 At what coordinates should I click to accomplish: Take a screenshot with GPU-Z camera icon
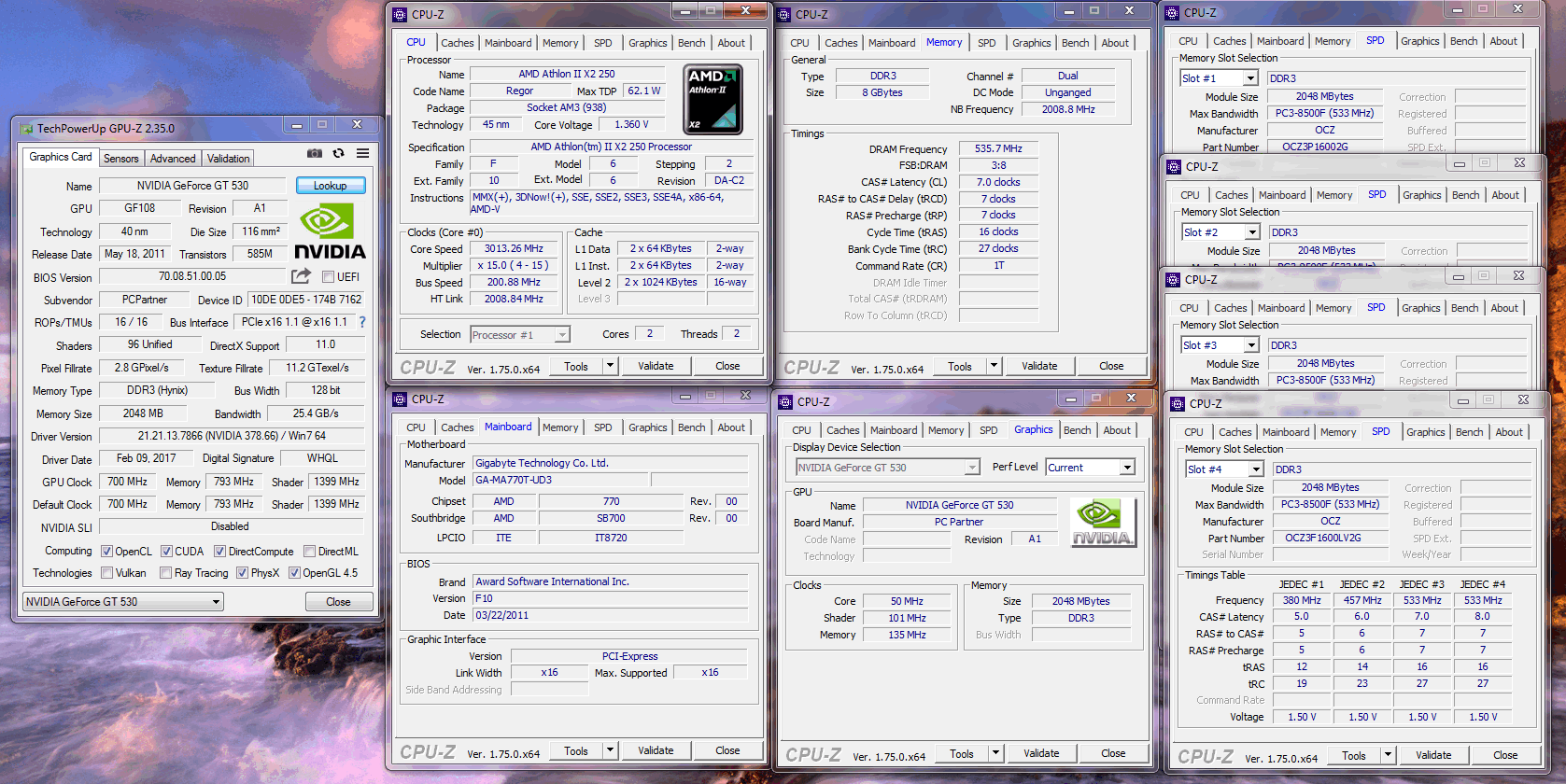315,153
